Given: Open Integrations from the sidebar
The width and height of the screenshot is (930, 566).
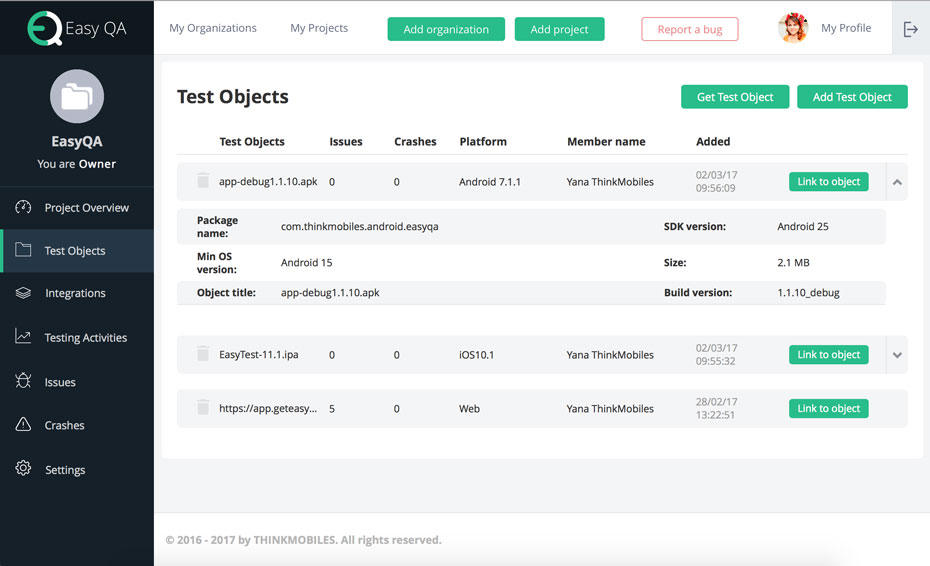Looking at the screenshot, I should point(75,293).
